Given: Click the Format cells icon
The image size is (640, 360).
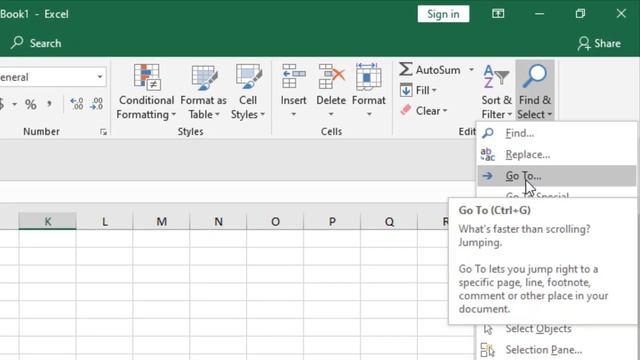Looking at the screenshot, I should (x=368, y=76).
